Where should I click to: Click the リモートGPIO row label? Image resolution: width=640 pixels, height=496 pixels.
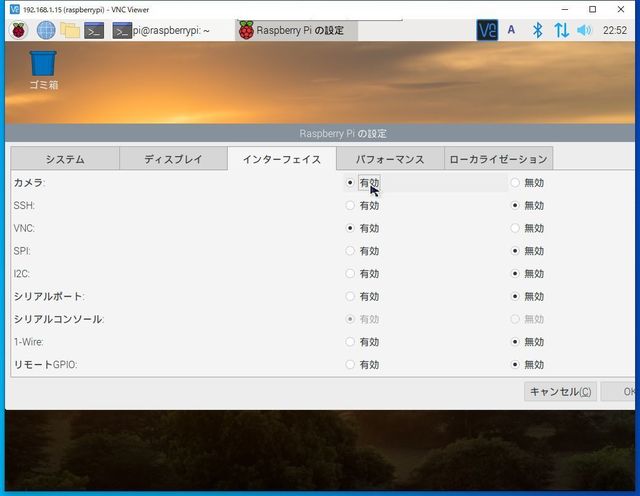[x=45, y=365]
